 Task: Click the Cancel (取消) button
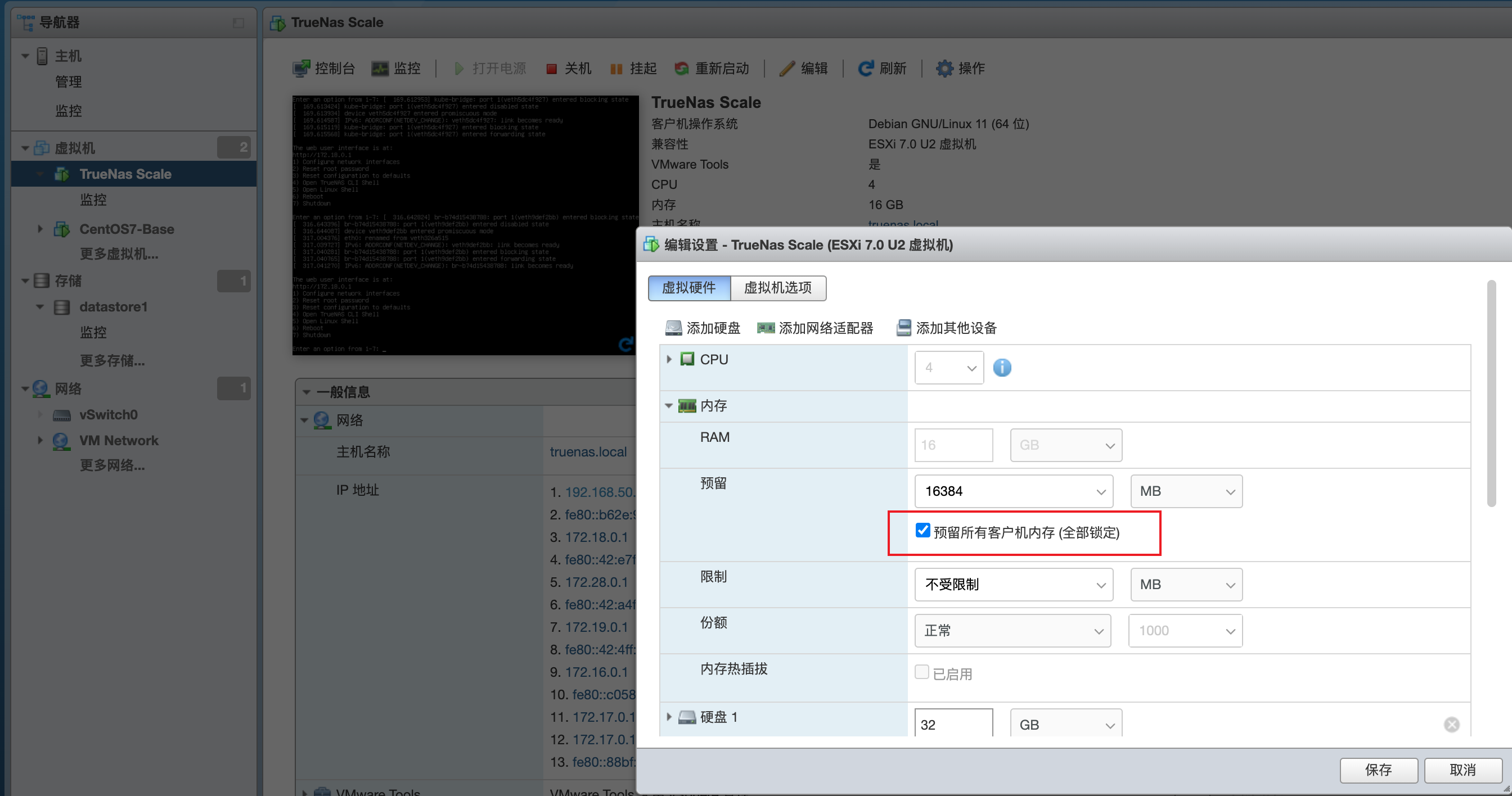click(x=1461, y=770)
